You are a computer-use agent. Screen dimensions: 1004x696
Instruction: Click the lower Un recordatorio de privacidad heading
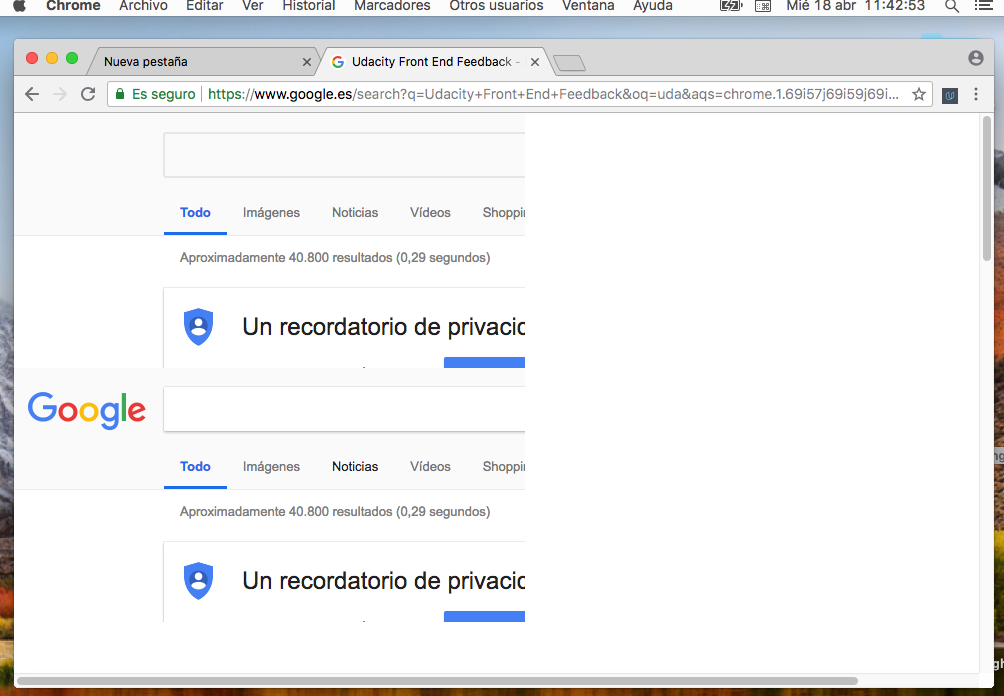(x=384, y=581)
